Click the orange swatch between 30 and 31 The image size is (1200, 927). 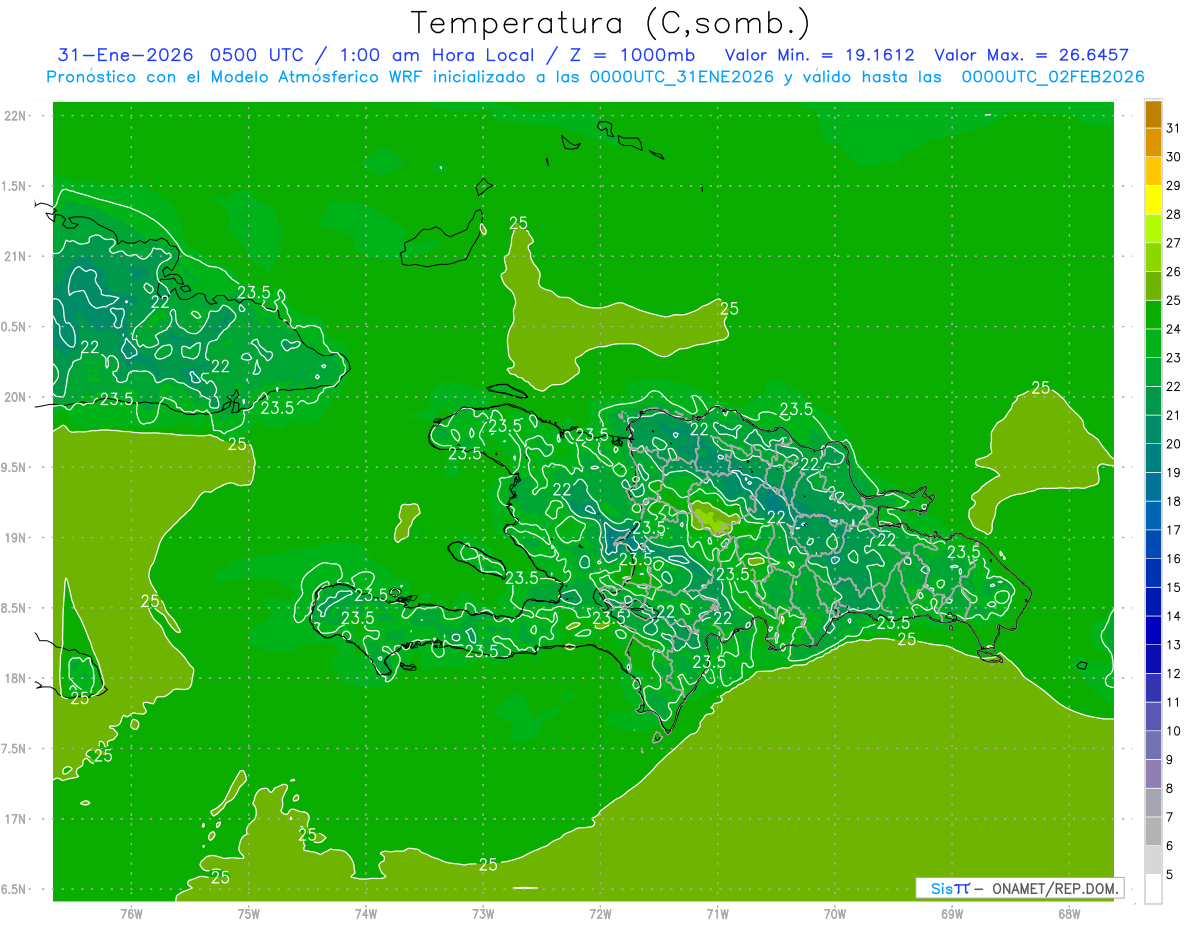[x=1153, y=143]
